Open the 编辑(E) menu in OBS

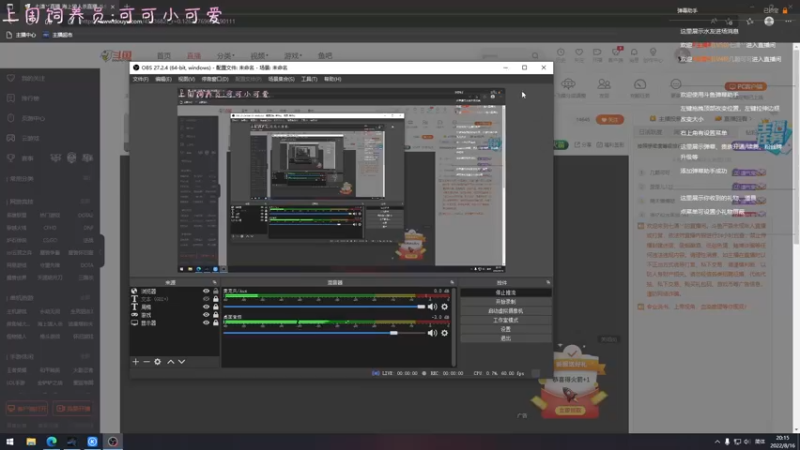coord(163,79)
